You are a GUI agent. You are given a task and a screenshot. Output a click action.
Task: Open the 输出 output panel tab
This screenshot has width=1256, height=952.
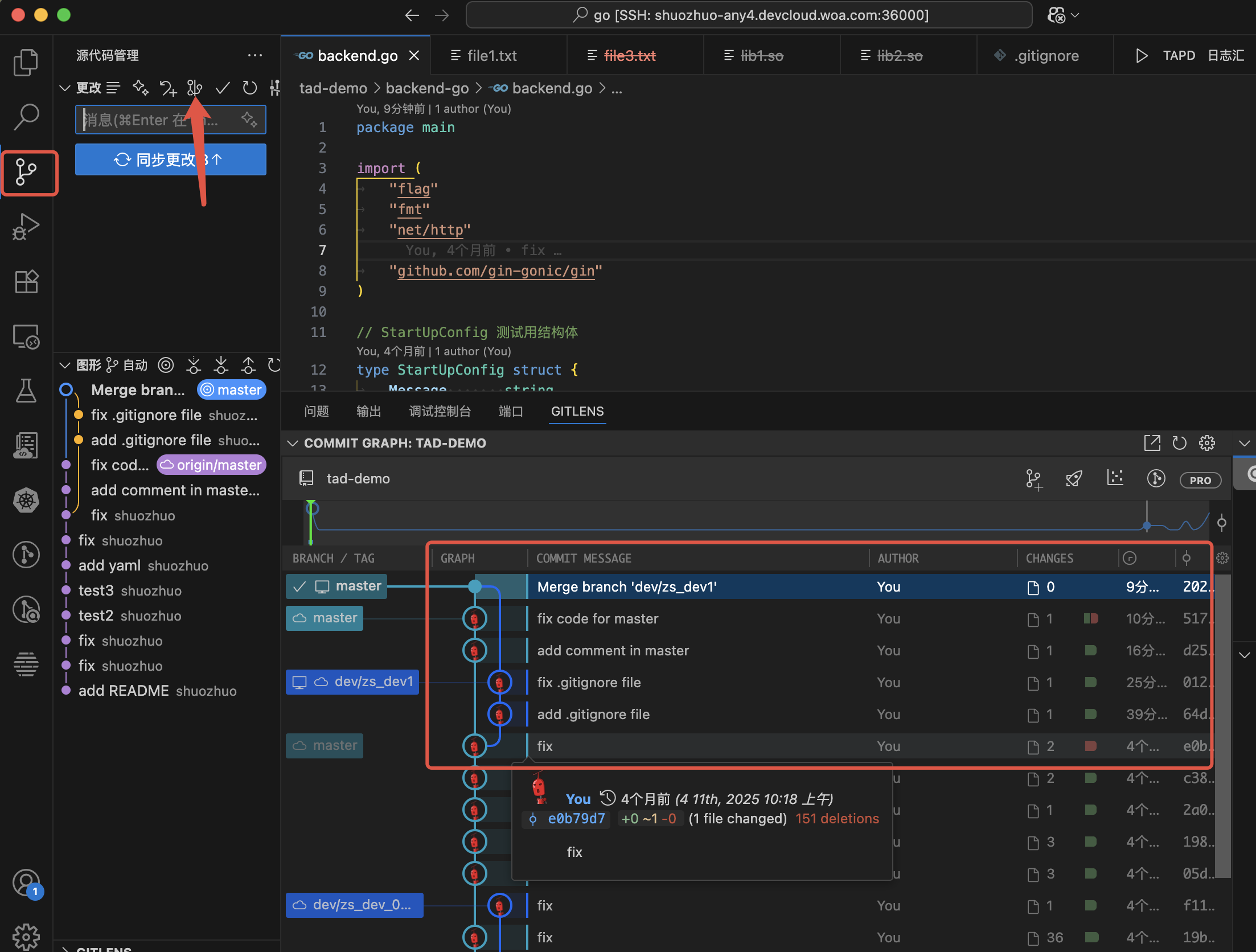point(368,411)
